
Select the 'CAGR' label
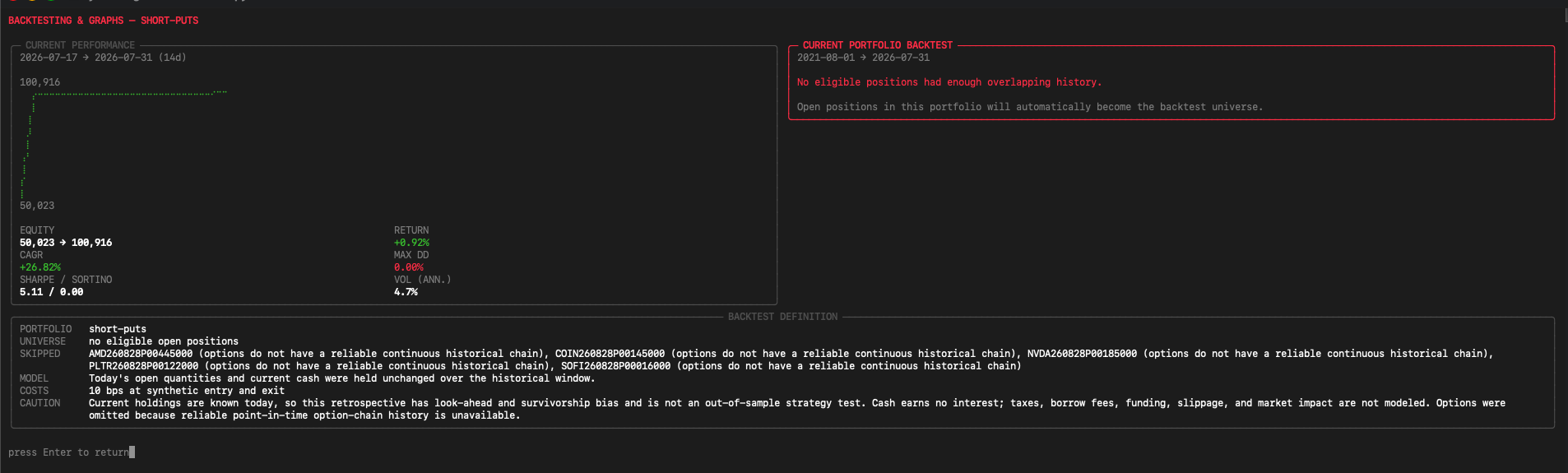pos(31,255)
